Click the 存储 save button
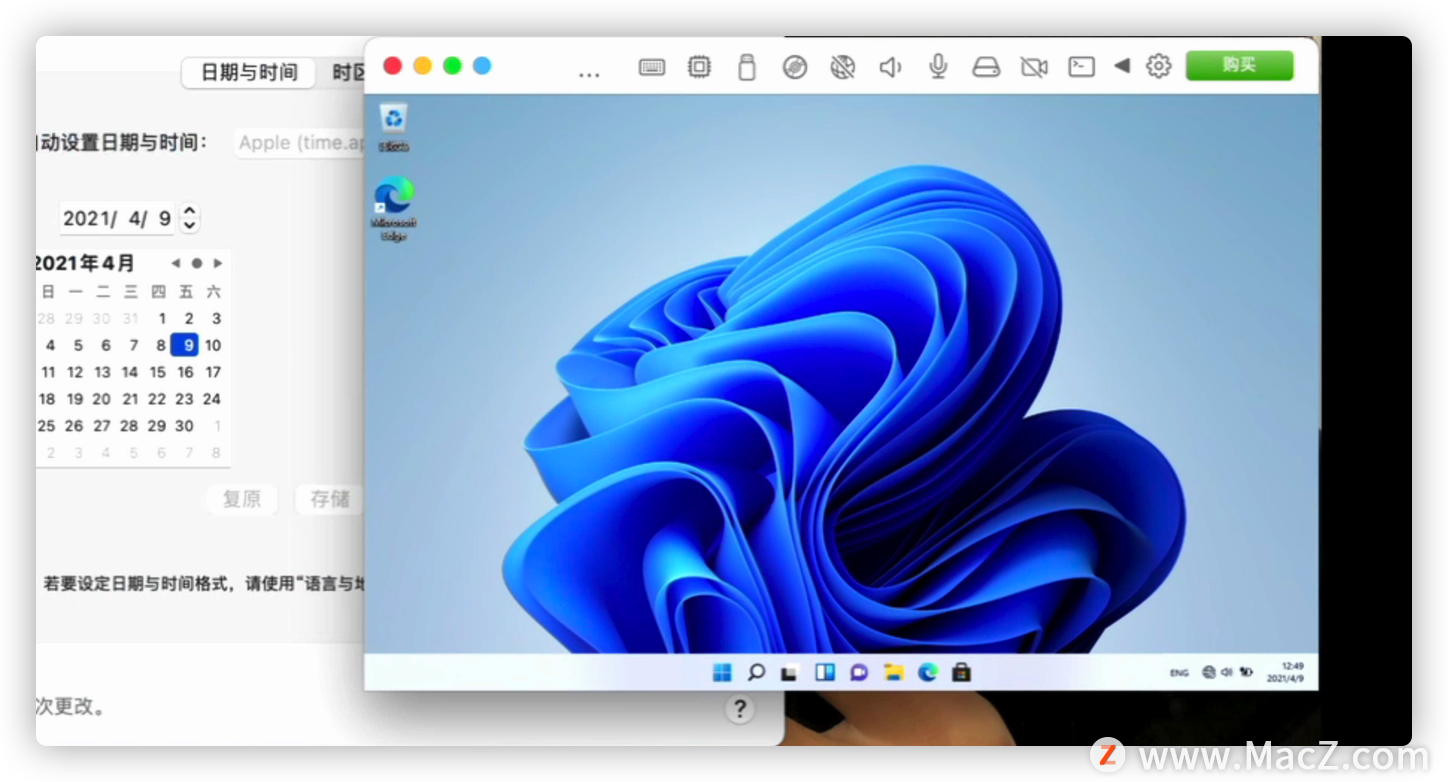Screen dimensions: 1448x782 329,499
